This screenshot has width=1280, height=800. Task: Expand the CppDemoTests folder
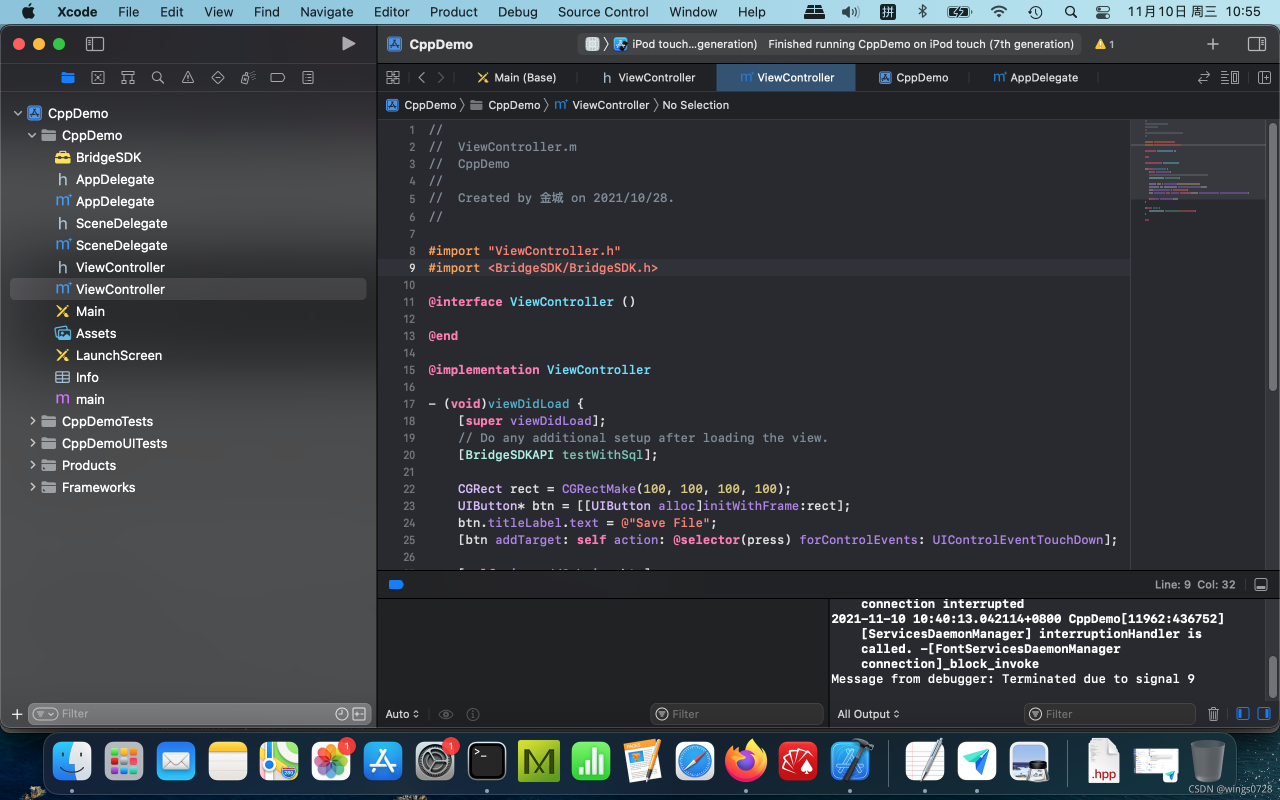click(x=33, y=421)
